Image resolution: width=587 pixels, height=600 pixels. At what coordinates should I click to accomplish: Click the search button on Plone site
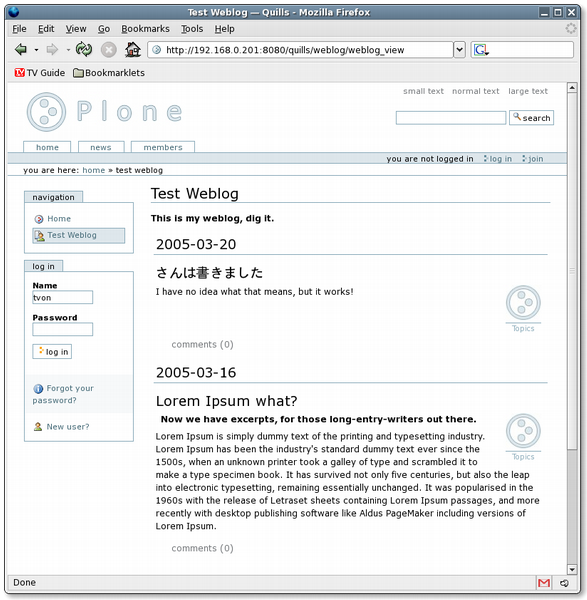coord(531,117)
